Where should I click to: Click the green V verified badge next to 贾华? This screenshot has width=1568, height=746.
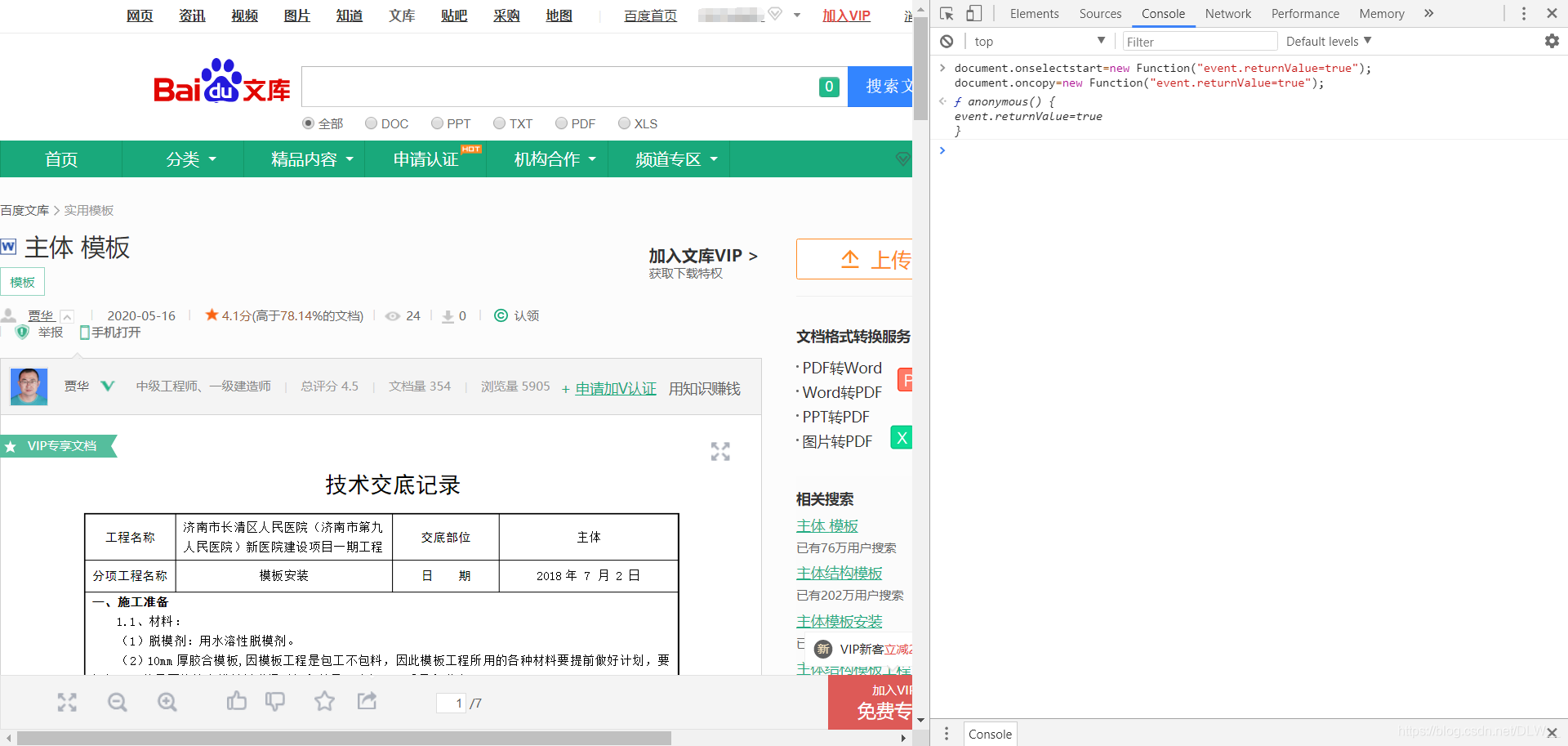108,386
